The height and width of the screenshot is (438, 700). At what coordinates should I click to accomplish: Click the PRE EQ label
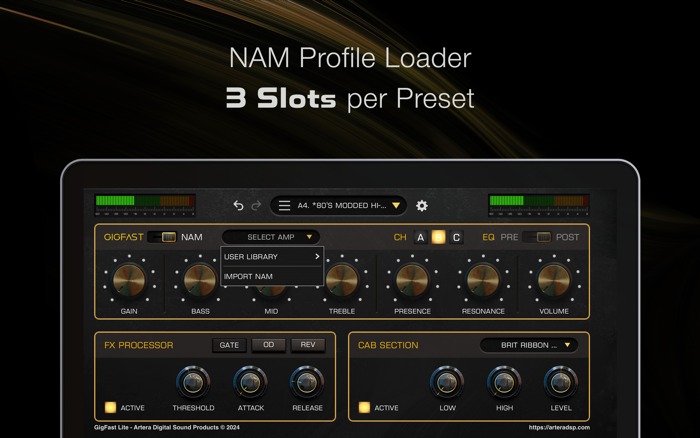point(509,237)
